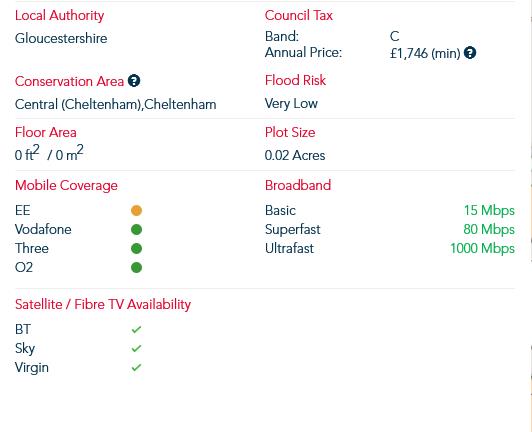Select the Sky availability checkmark
Screen dimensions: 532x432
[x=136, y=349]
